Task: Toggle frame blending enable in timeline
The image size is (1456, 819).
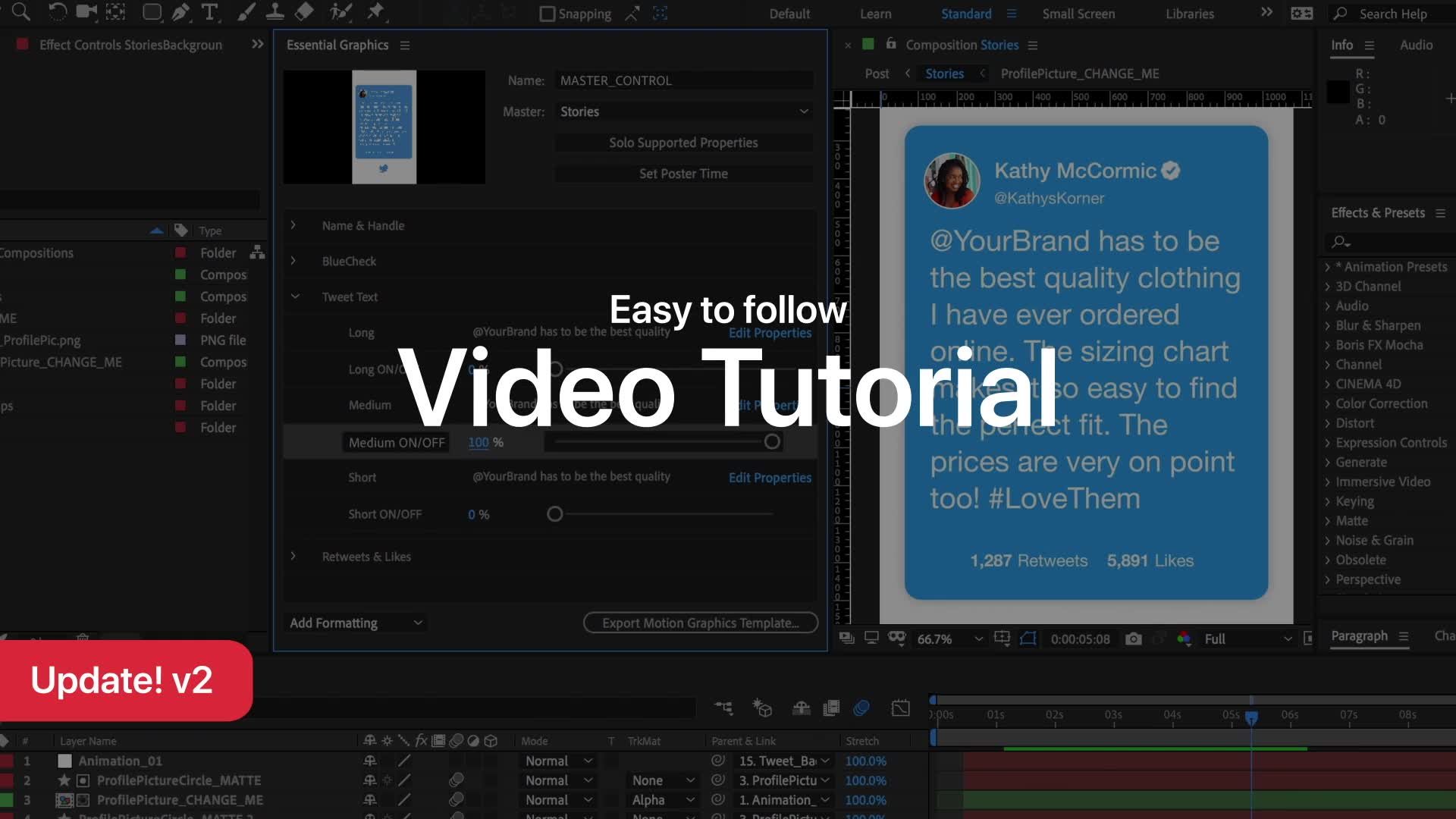Action: point(831,708)
